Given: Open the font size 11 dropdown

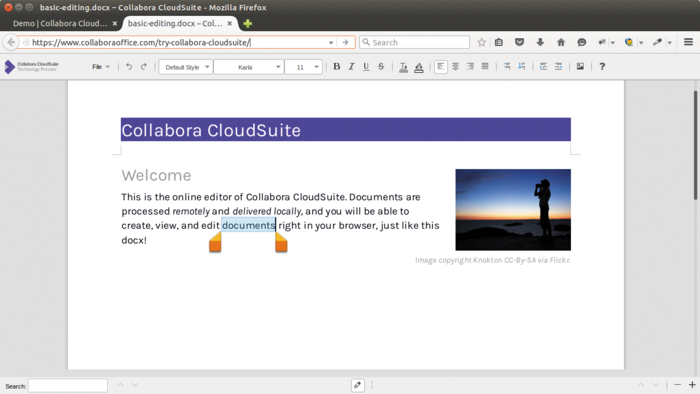Looking at the screenshot, I should [x=304, y=67].
